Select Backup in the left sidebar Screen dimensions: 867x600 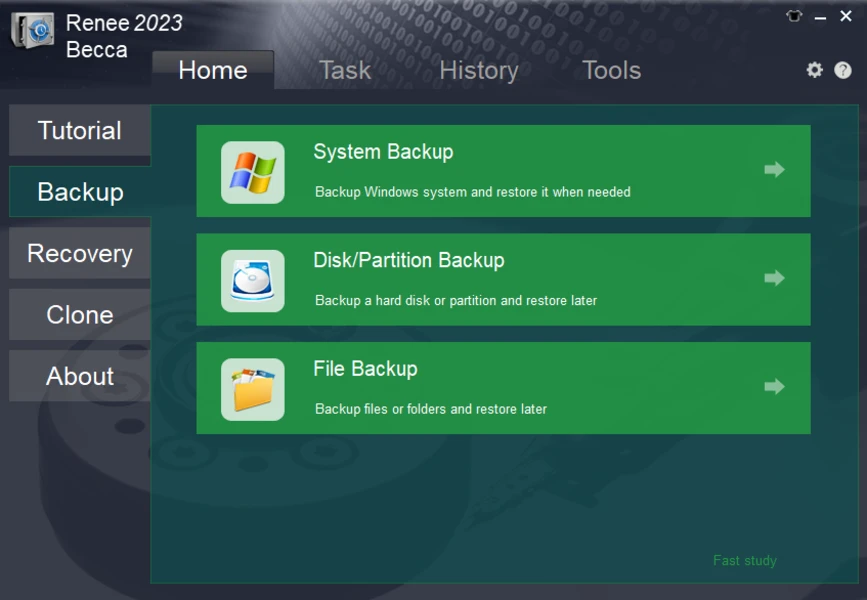[80, 192]
